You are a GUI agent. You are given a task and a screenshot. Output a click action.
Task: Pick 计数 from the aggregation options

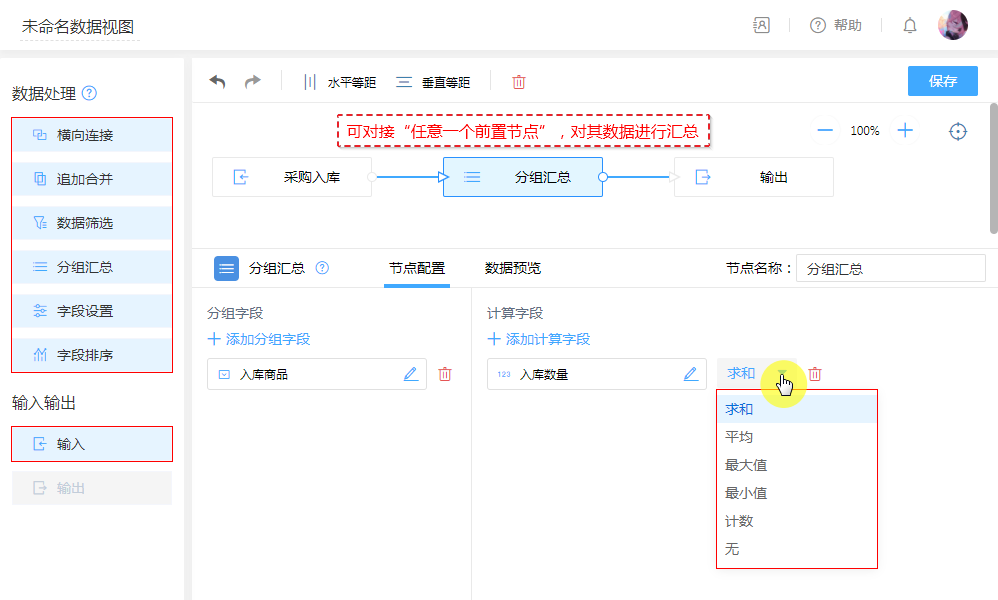[739, 521]
